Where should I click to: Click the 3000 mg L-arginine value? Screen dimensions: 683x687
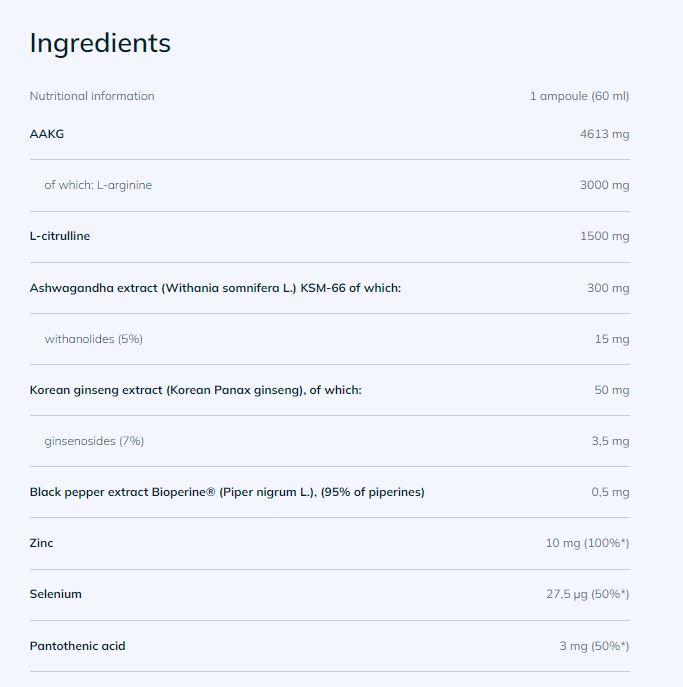pos(604,185)
